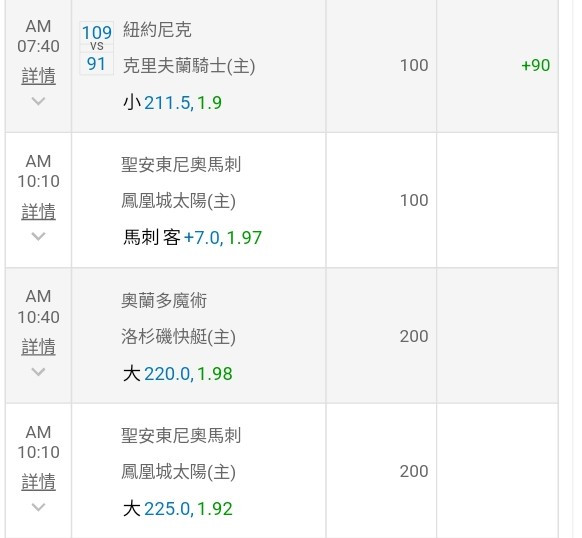582x538 pixels.
Task: Select 大 225.0, 1.92 bet line
Action: (178, 509)
